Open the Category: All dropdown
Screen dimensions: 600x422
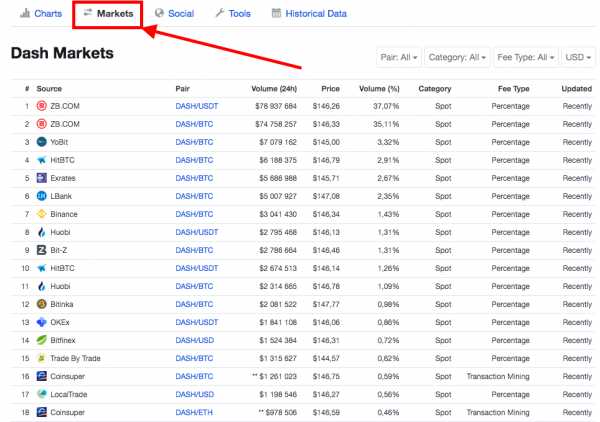click(457, 57)
